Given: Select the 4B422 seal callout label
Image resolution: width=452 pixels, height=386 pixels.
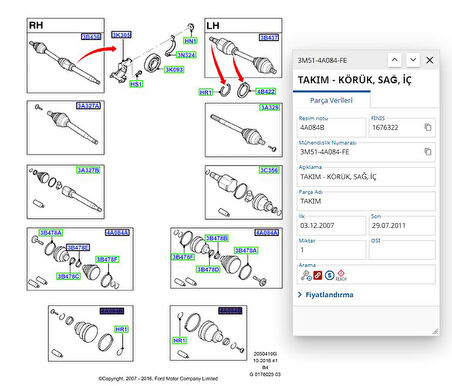Looking at the screenshot, I should pos(266,91).
